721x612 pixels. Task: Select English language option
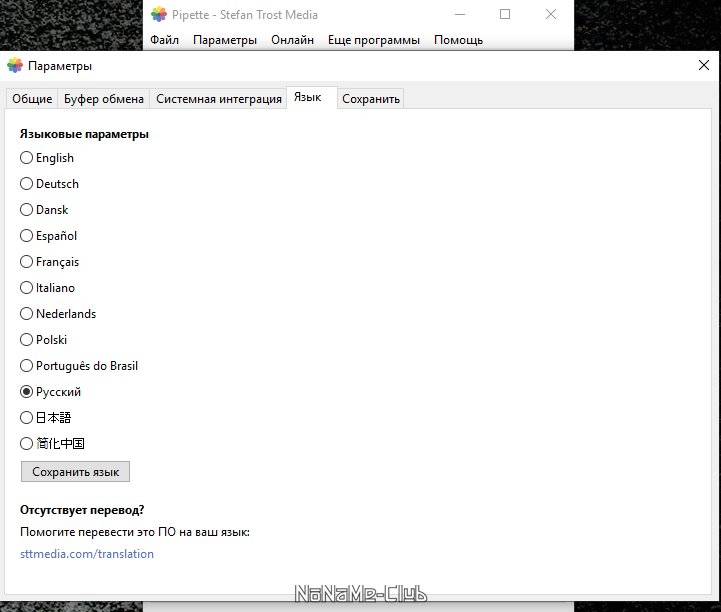click(x=47, y=158)
